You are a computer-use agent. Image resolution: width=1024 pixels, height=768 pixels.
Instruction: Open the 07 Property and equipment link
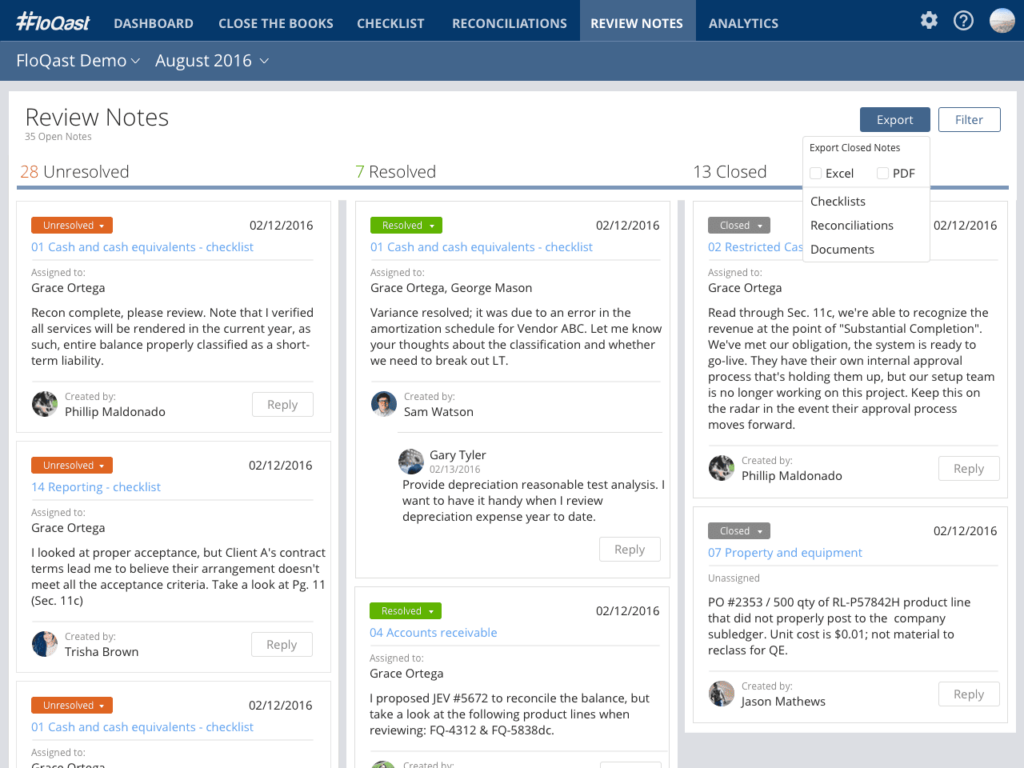point(785,552)
